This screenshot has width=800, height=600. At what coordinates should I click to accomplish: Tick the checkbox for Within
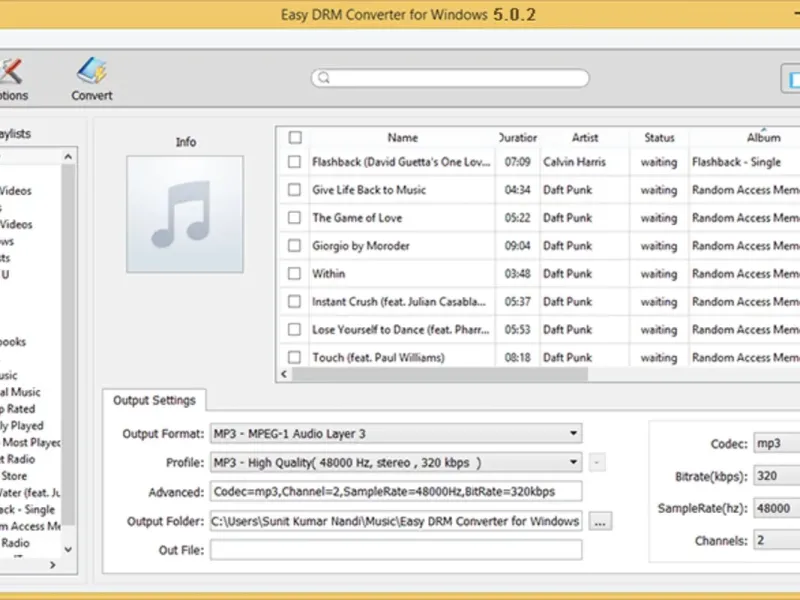pos(294,273)
